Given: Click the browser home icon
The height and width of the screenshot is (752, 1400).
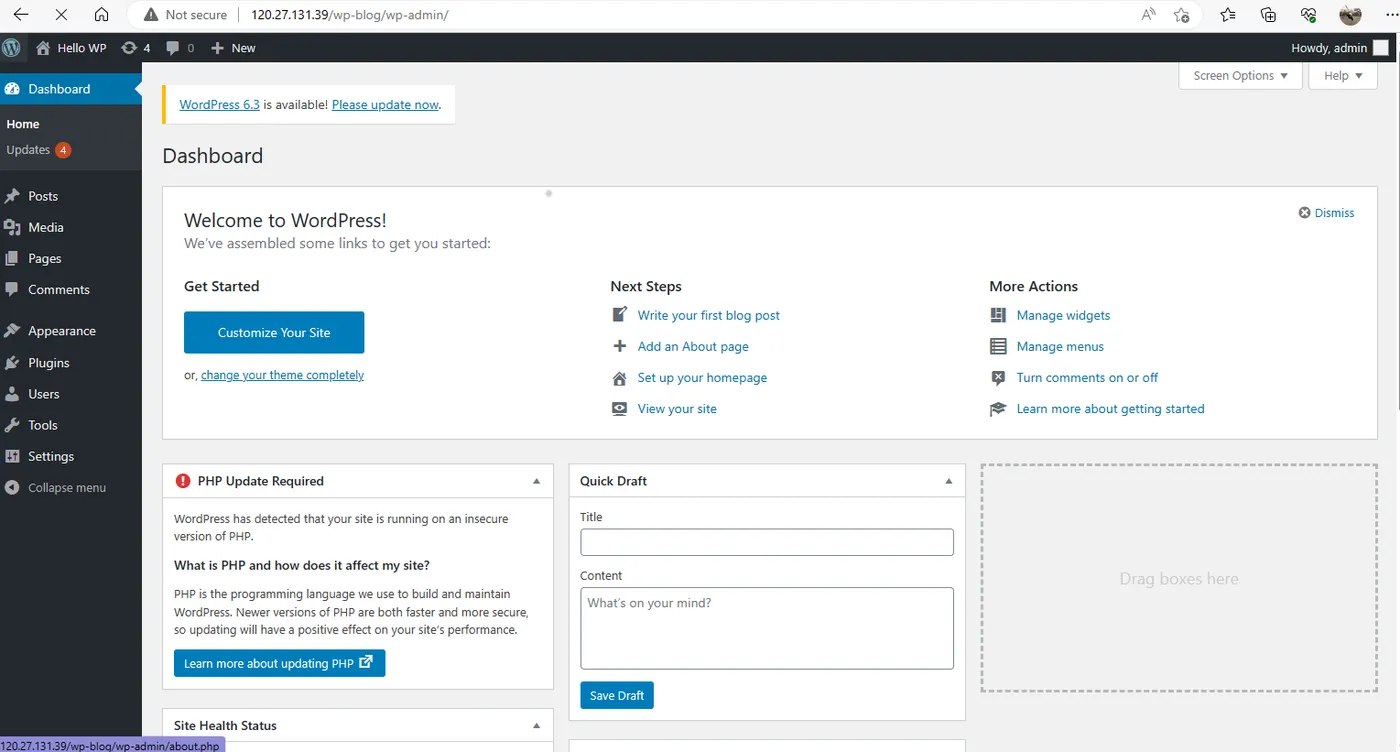Looking at the screenshot, I should [x=101, y=15].
